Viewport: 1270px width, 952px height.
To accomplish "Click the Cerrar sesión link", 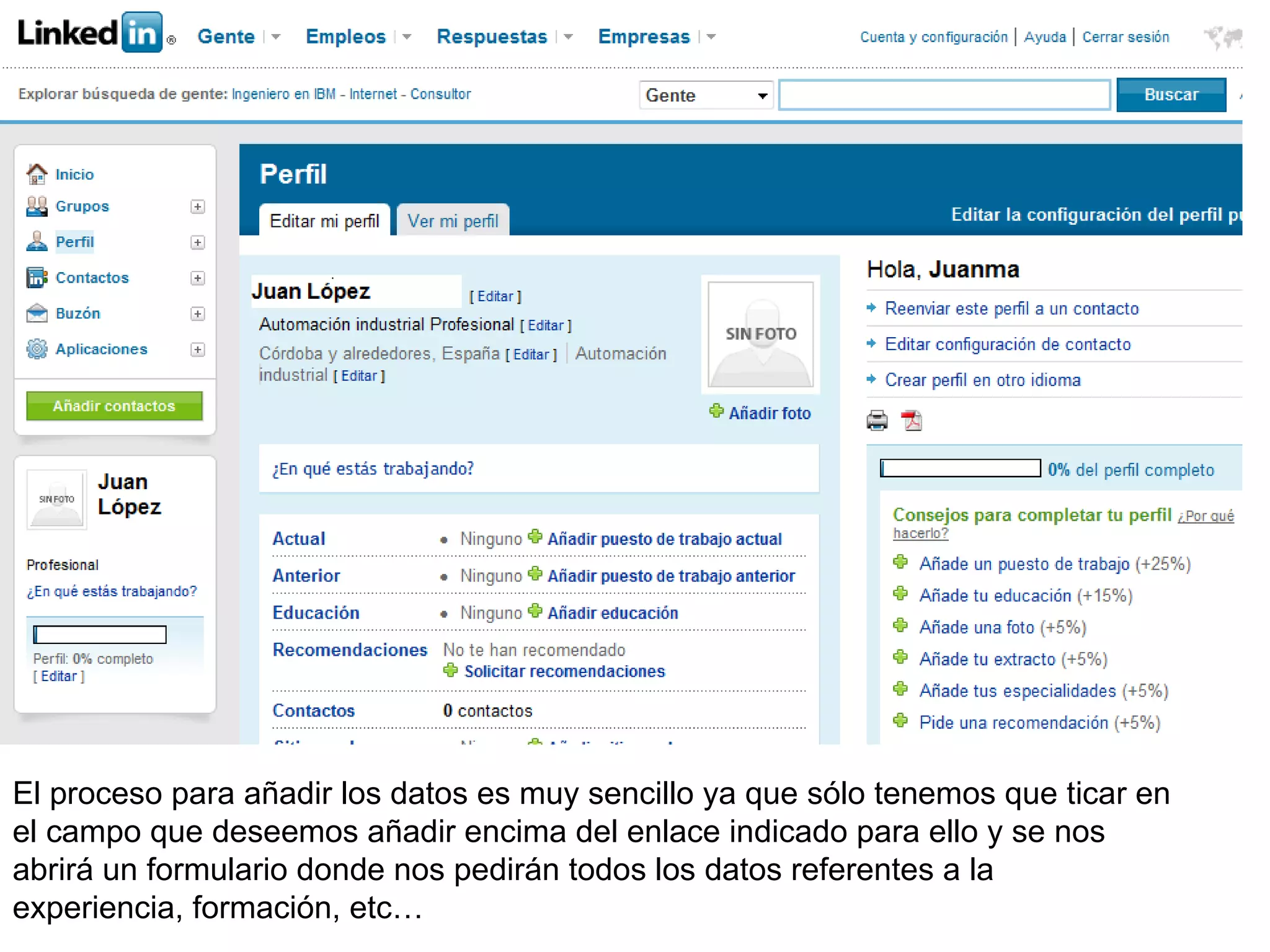I will click(1126, 37).
